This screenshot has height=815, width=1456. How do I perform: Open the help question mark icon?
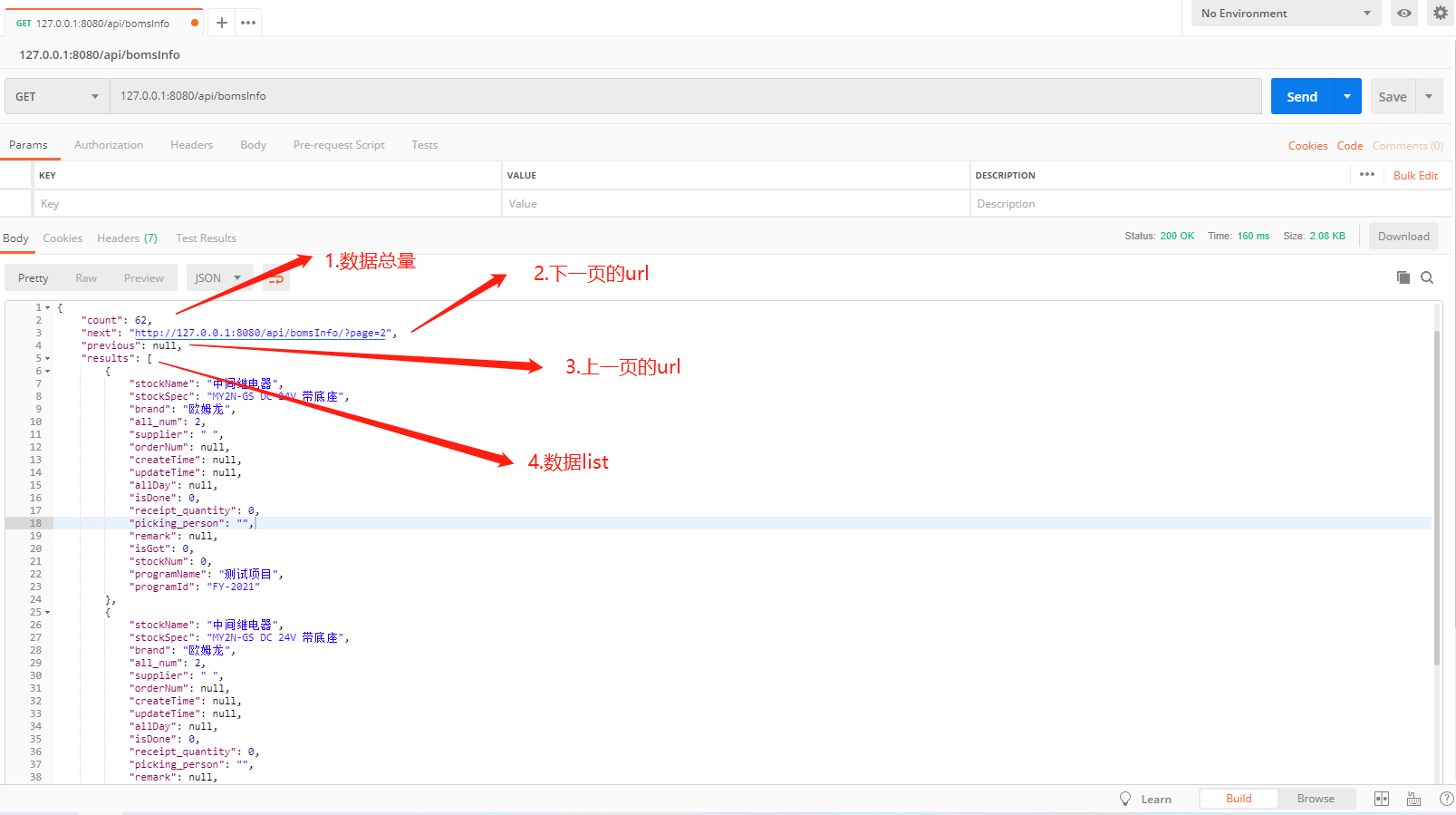tap(1446, 799)
